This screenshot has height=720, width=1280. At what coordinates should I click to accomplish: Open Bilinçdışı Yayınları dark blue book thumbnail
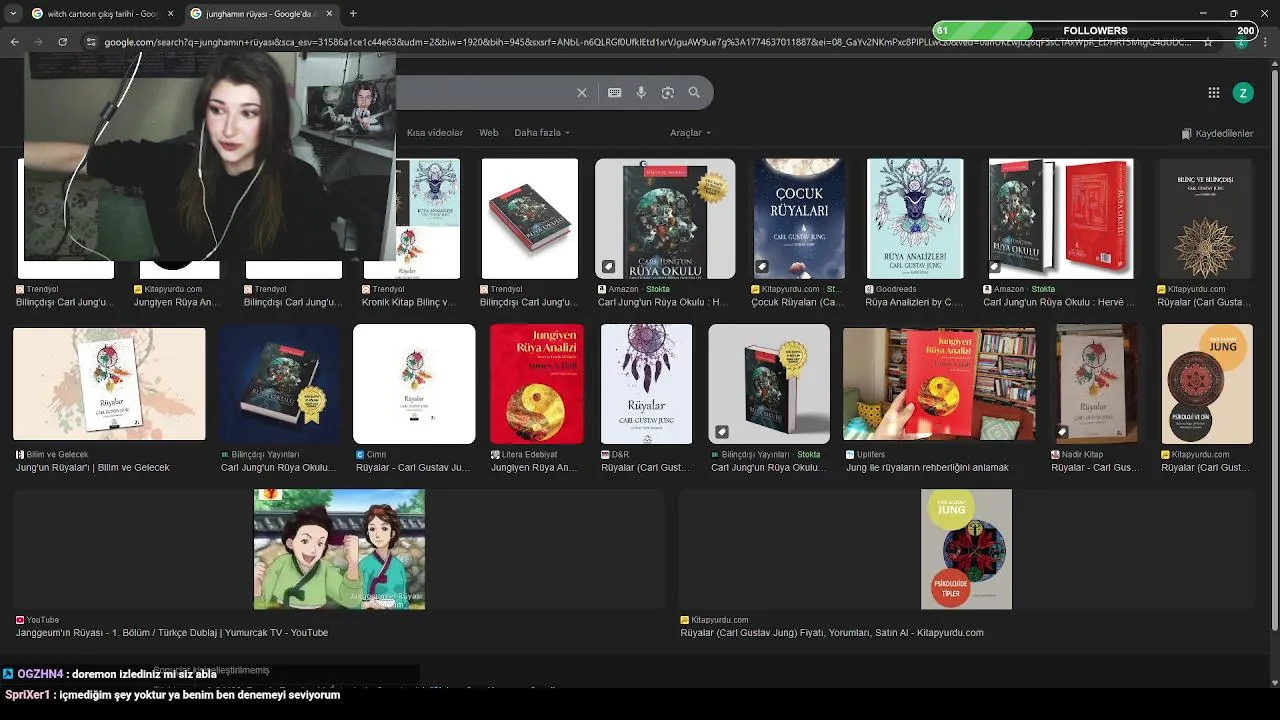pos(279,384)
